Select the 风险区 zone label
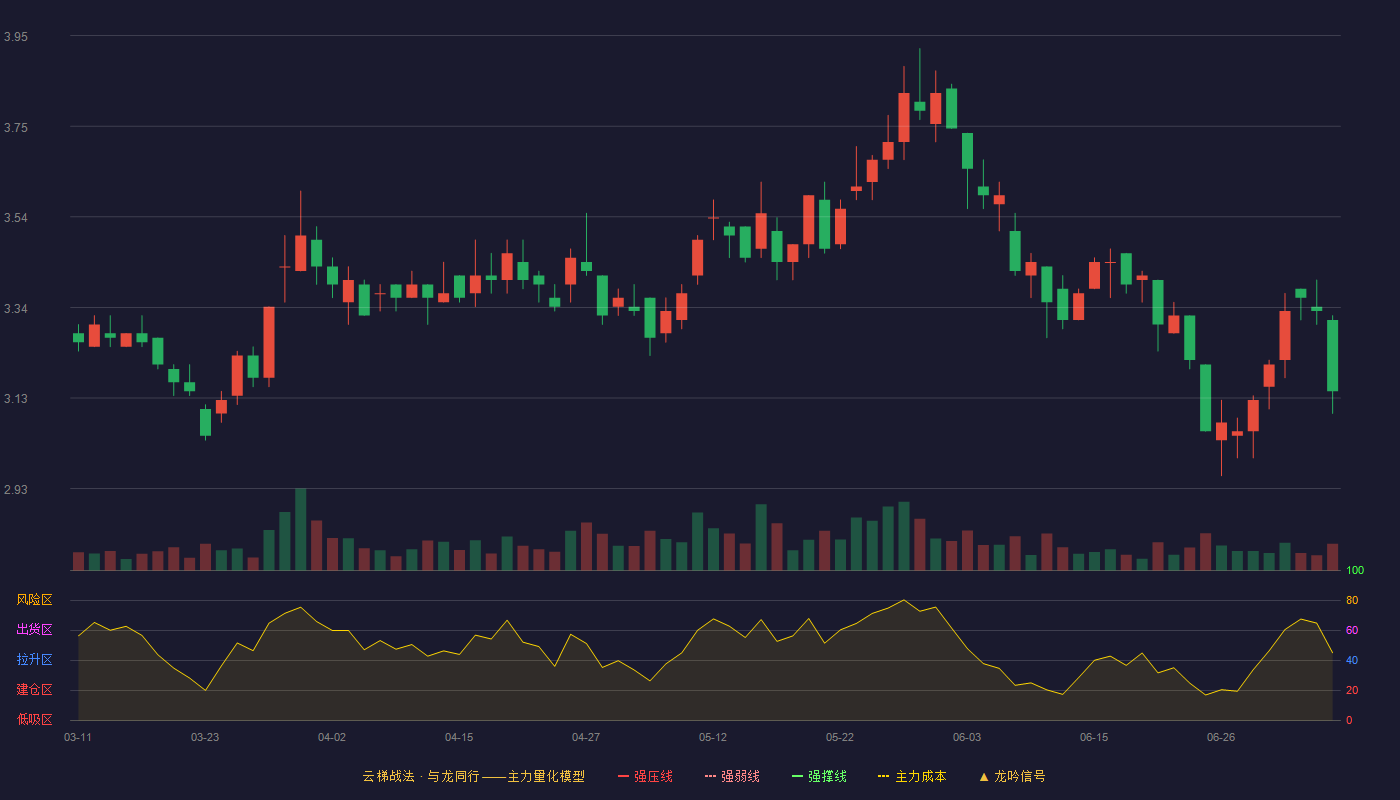The image size is (1400, 800). pyautogui.click(x=34, y=600)
